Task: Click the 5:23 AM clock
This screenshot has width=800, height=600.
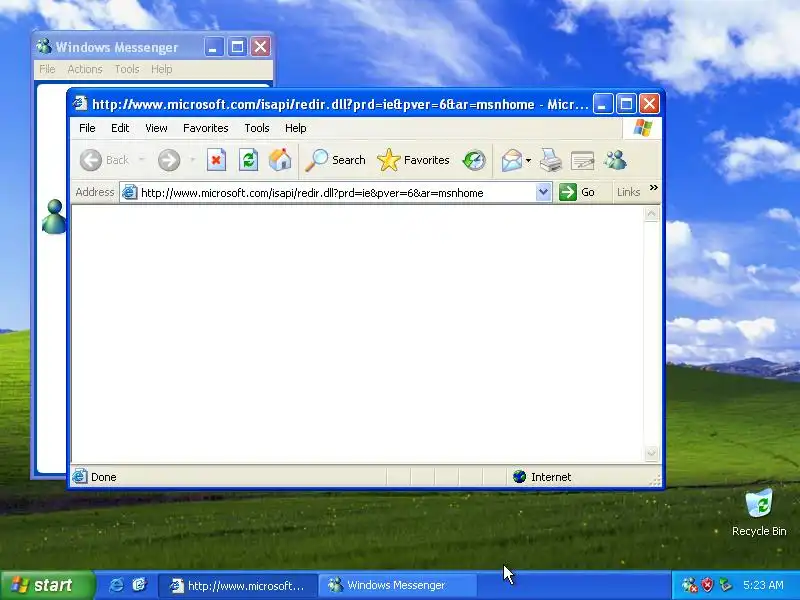Action: 763,585
